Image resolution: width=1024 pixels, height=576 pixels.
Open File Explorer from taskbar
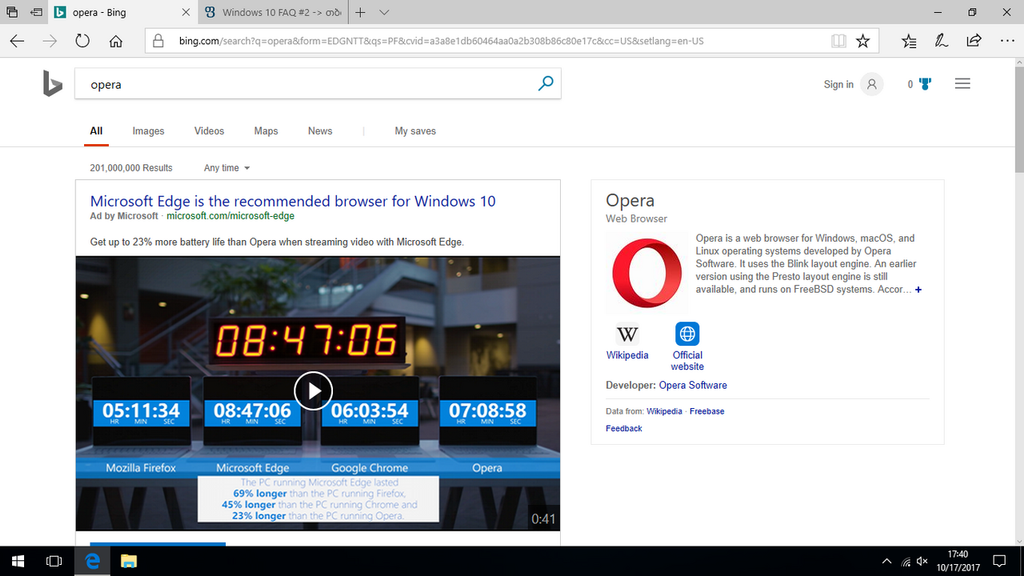[129, 561]
